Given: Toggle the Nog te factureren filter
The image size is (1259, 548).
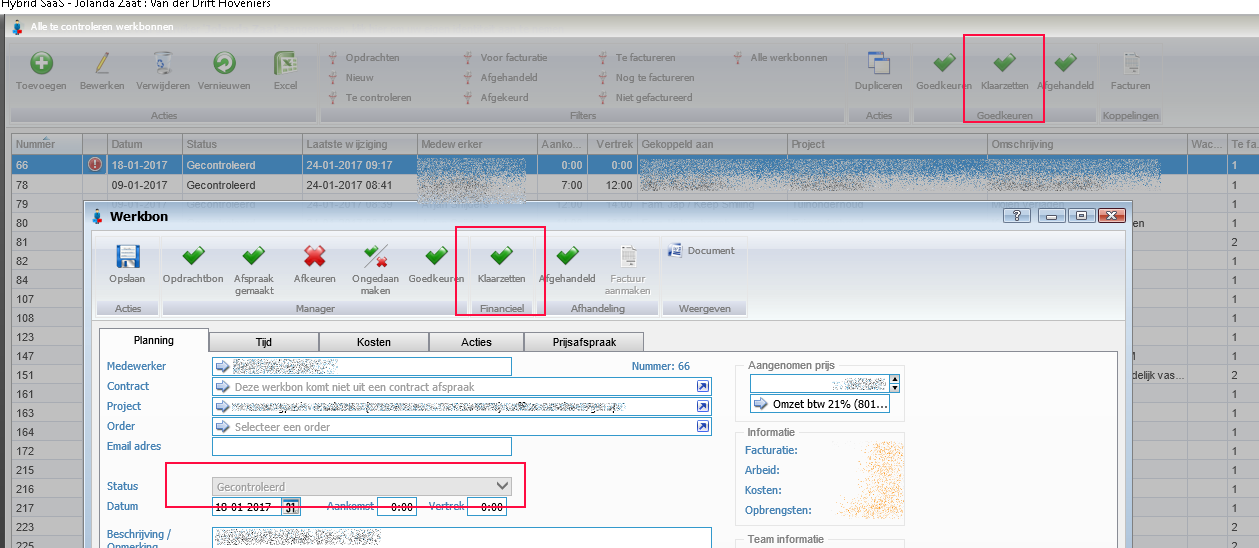Looking at the screenshot, I should coord(654,78).
